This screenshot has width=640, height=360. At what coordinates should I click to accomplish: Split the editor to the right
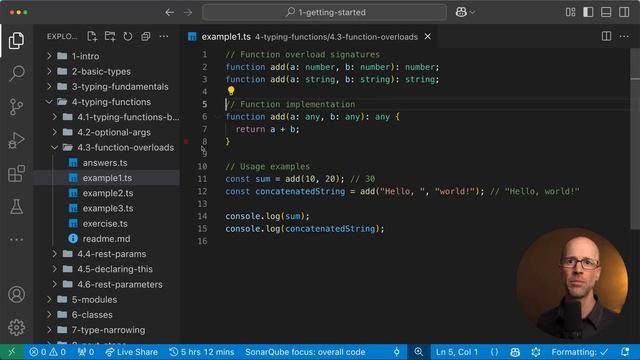607,36
